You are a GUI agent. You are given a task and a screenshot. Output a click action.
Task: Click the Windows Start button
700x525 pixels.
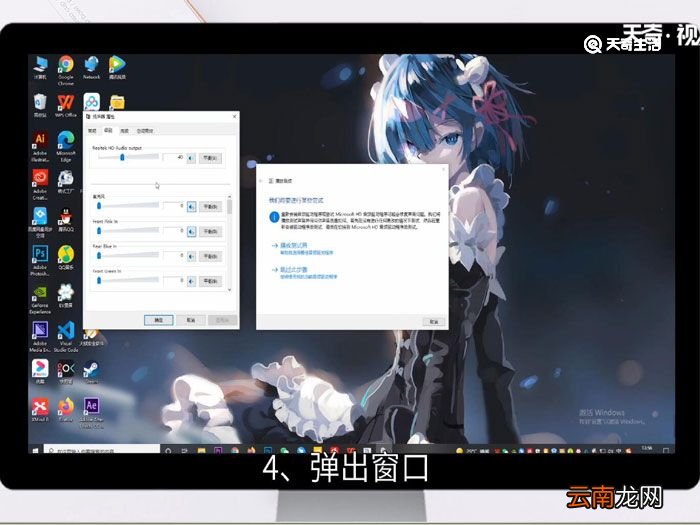(36, 450)
